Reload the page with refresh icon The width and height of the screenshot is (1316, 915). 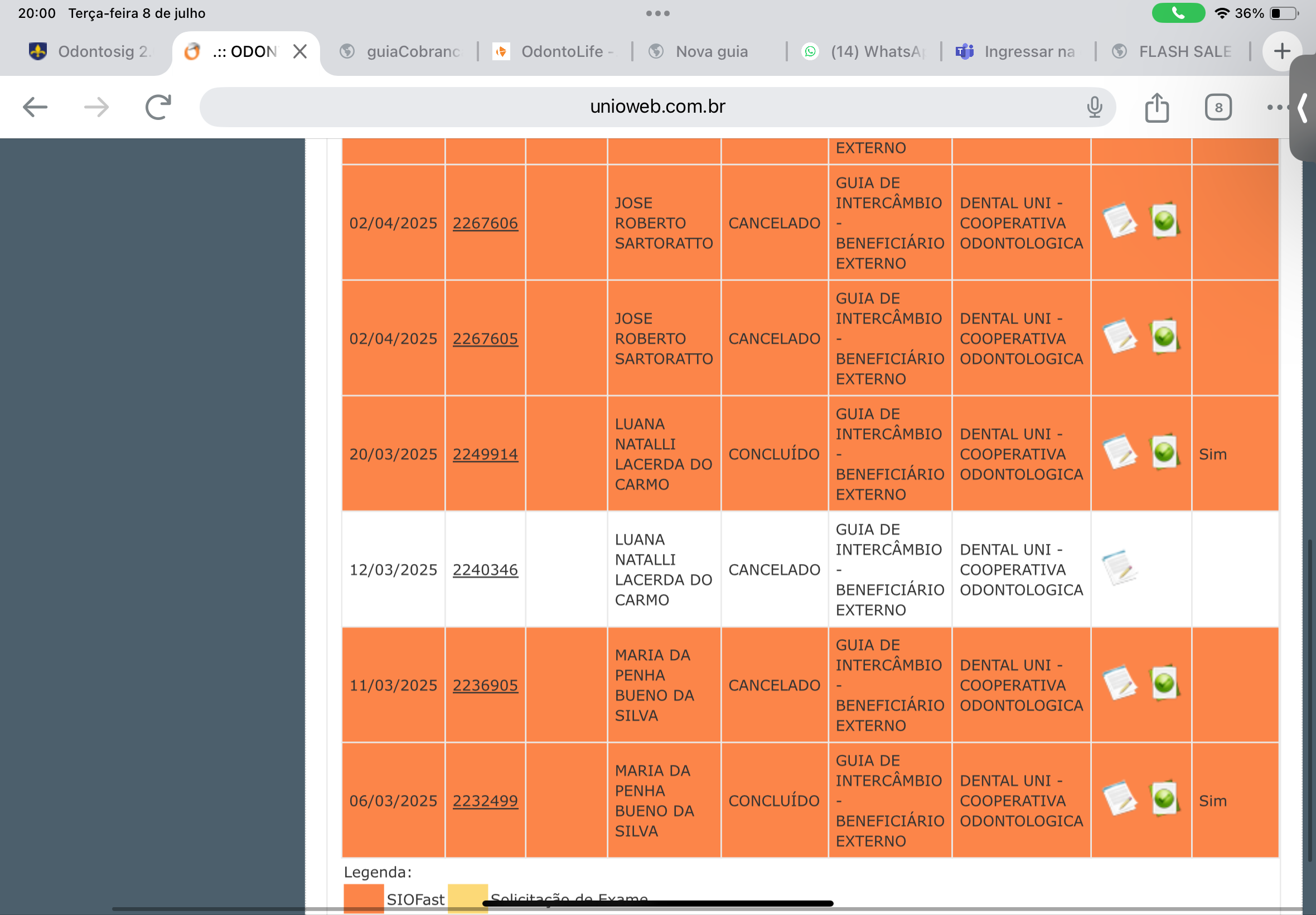[158, 107]
